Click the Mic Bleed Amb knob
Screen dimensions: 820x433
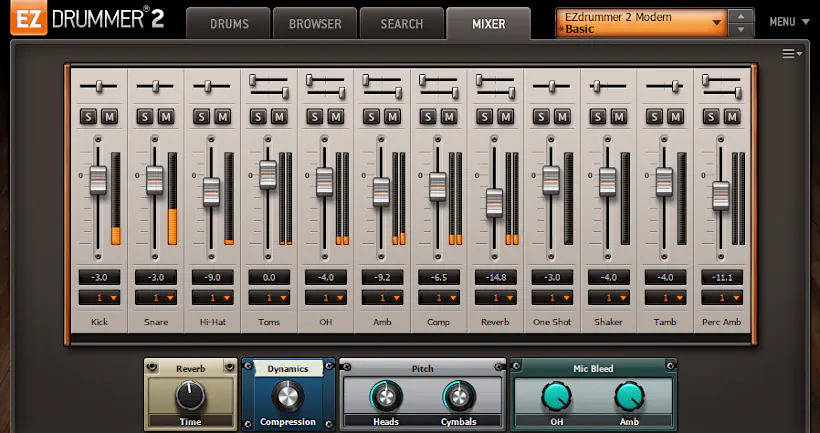point(630,396)
